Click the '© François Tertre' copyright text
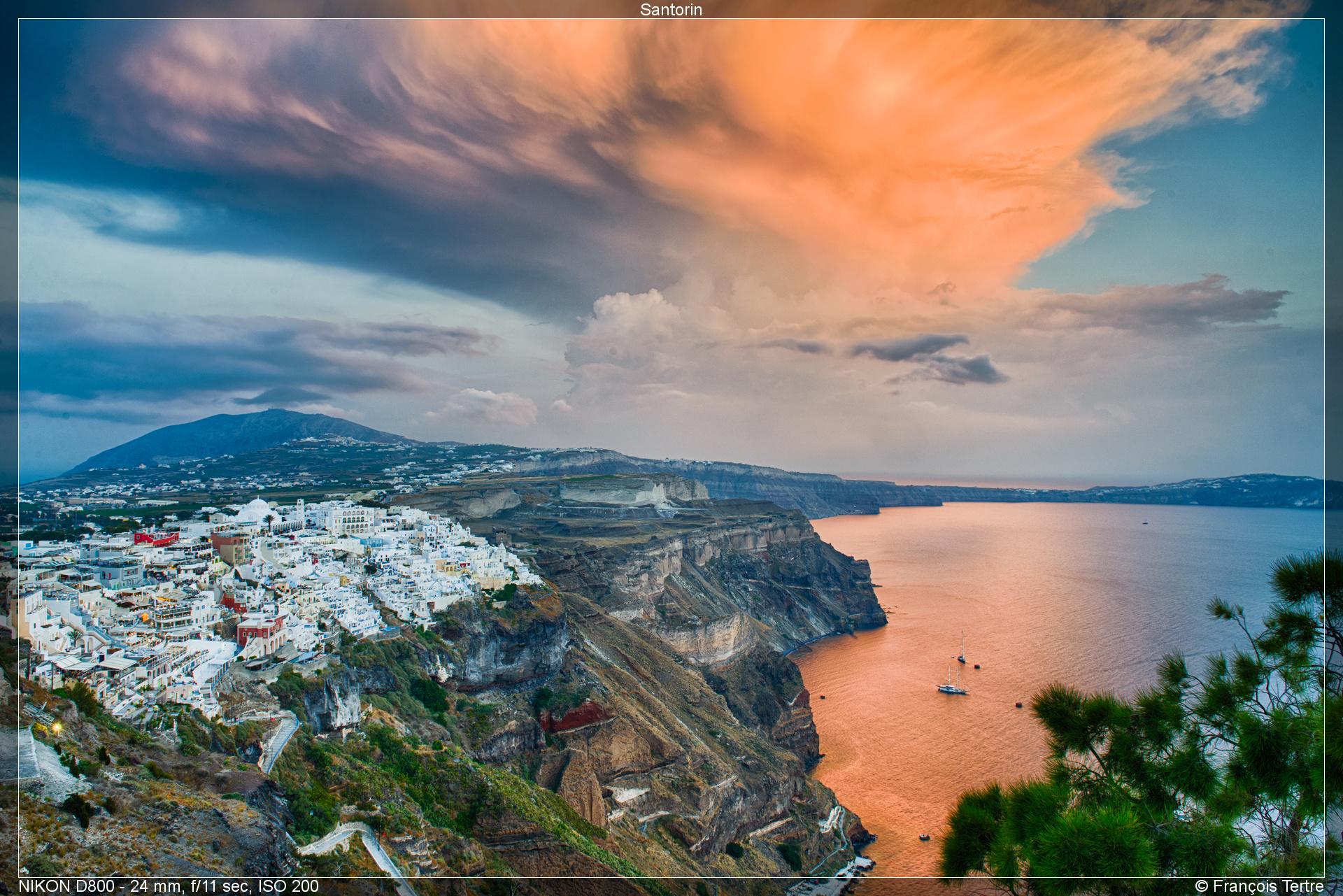 click(x=1260, y=886)
